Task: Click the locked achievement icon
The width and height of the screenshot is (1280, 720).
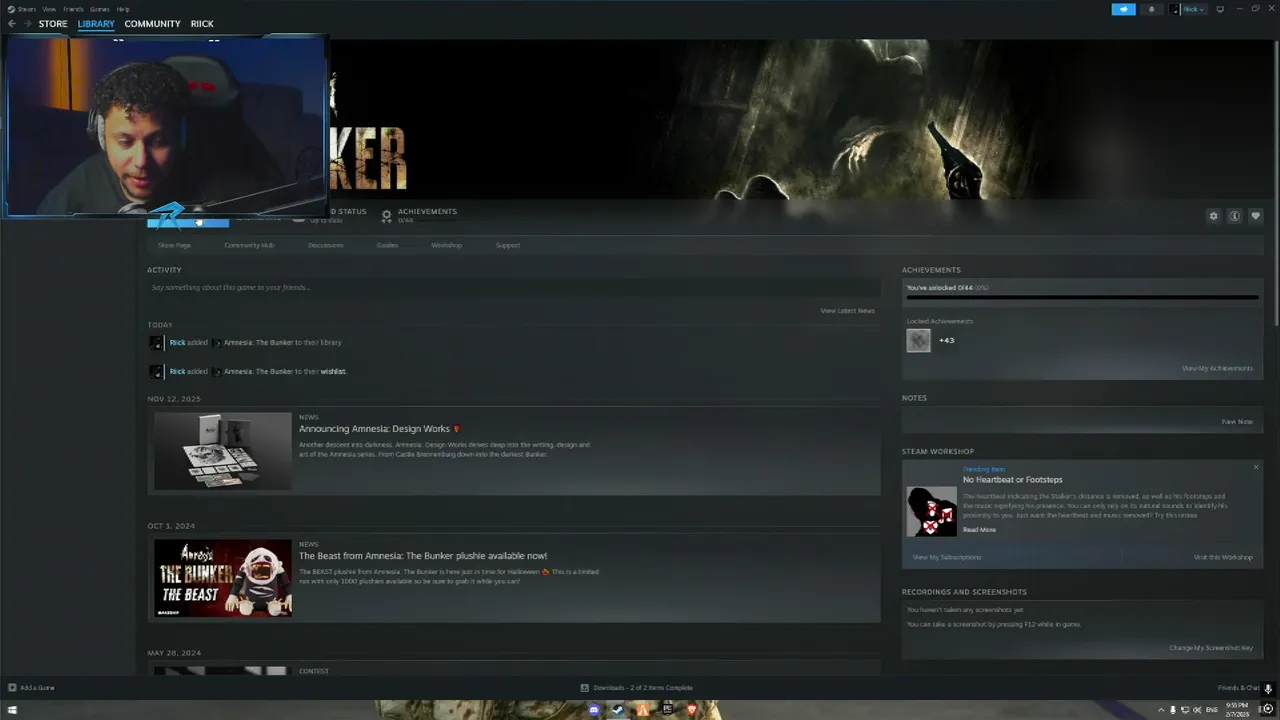Action: pos(918,340)
